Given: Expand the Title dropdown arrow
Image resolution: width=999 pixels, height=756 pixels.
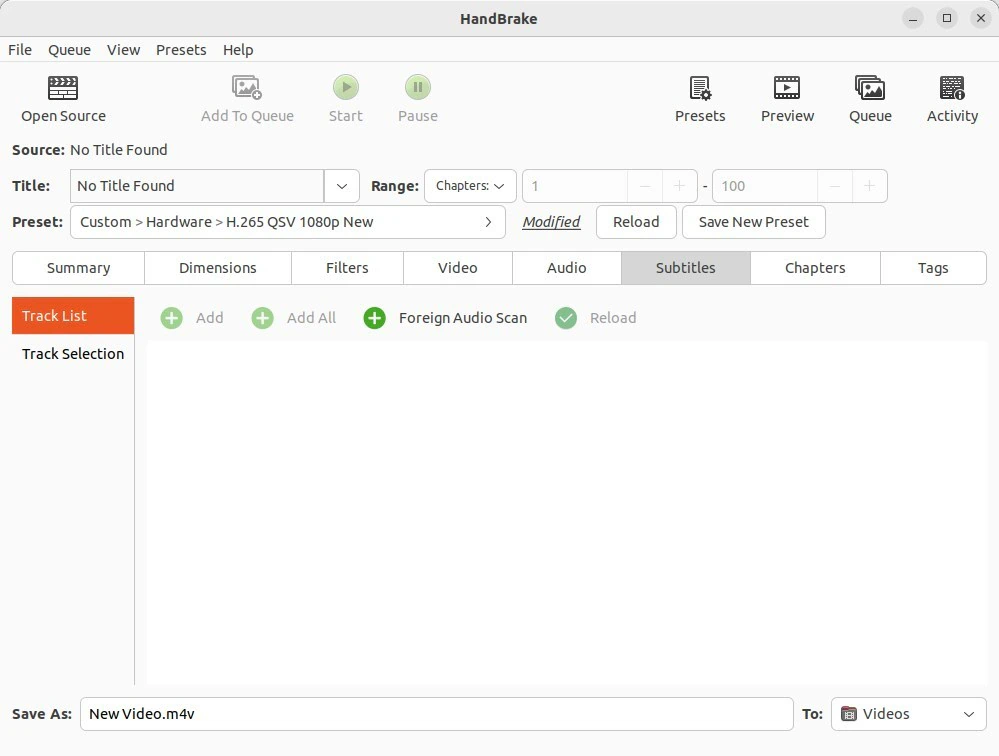Looking at the screenshot, I should pyautogui.click(x=341, y=186).
